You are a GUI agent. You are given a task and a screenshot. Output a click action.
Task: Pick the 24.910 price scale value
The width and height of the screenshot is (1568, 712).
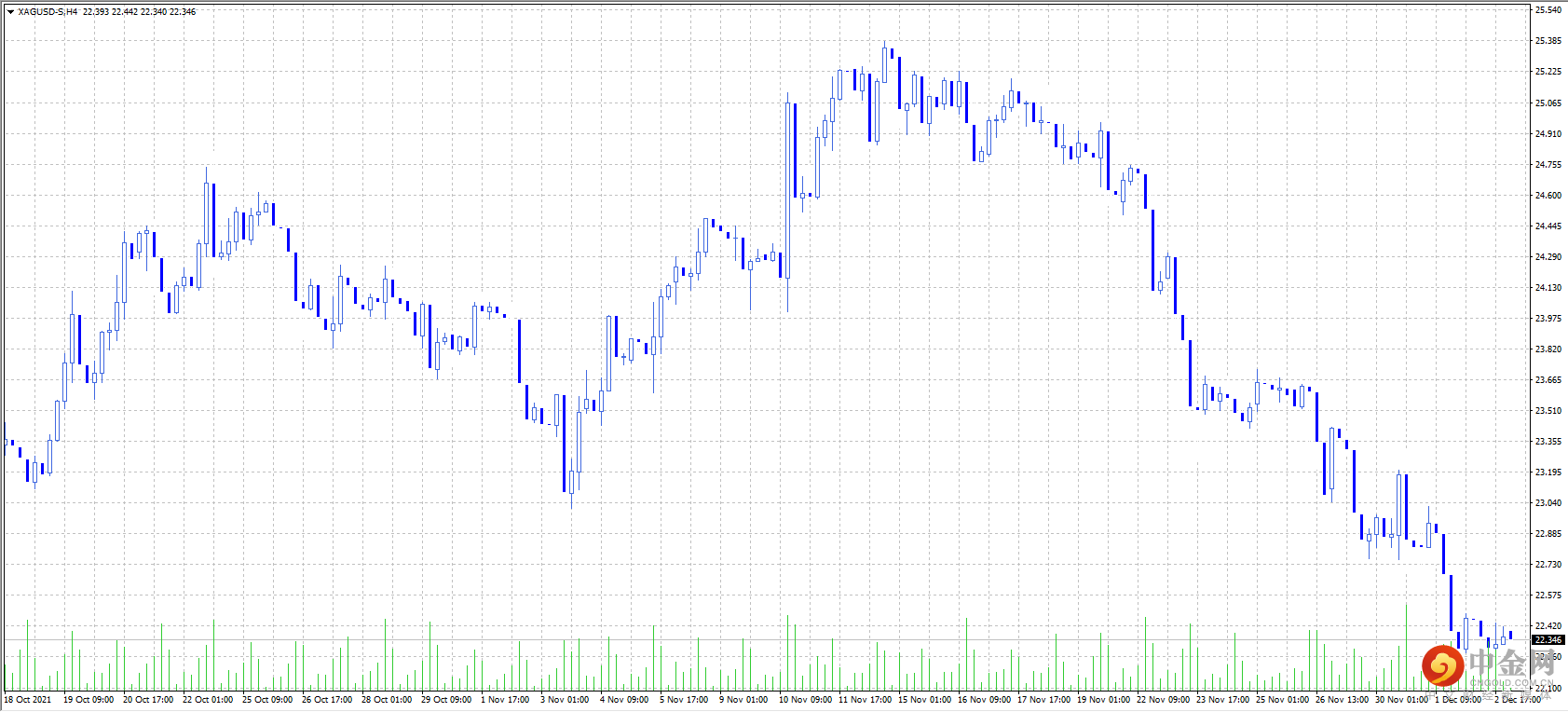point(1548,134)
